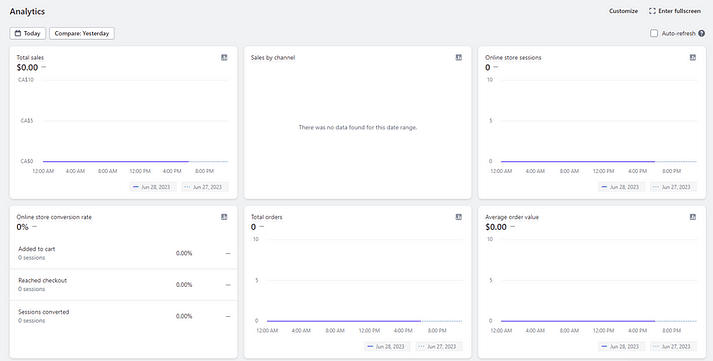The height and width of the screenshot is (361, 713).
Task: Click 0.00% value in Sessions converted row
Action: 184,316
